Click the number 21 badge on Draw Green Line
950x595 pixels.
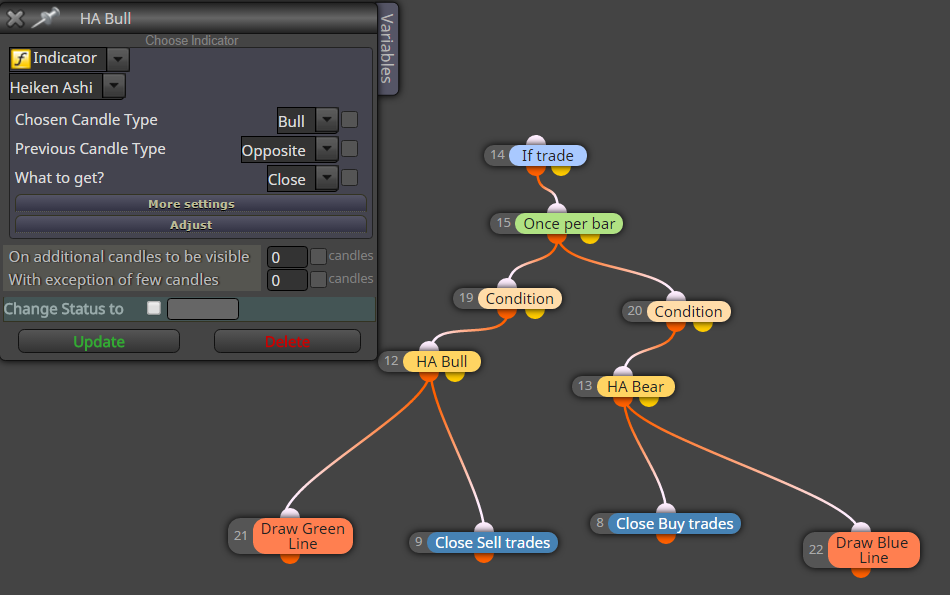click(241, 536)
